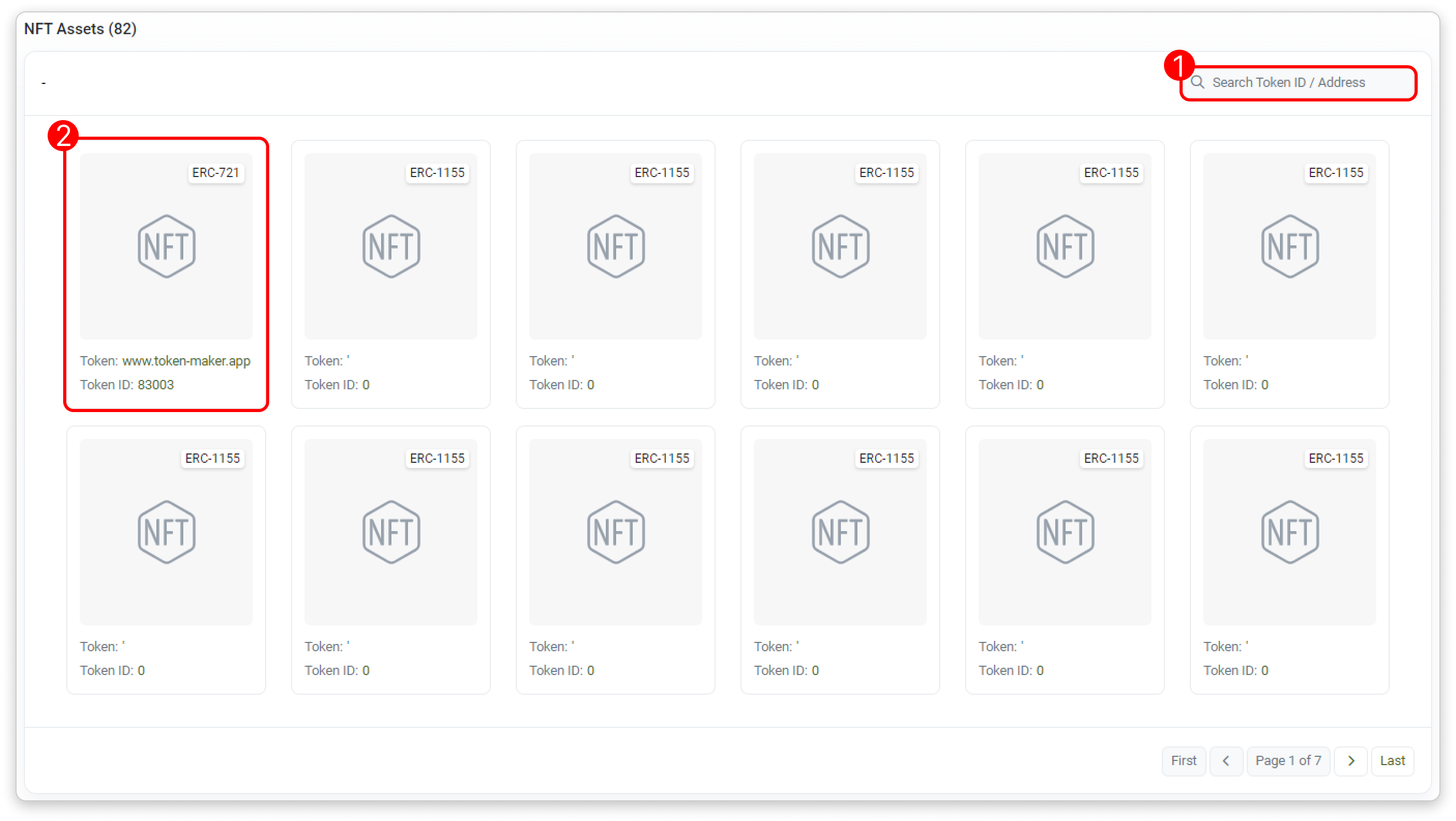Click NFT hexagon icon in last top-row card
The image size is (1456, 821).
(1290, 246)
